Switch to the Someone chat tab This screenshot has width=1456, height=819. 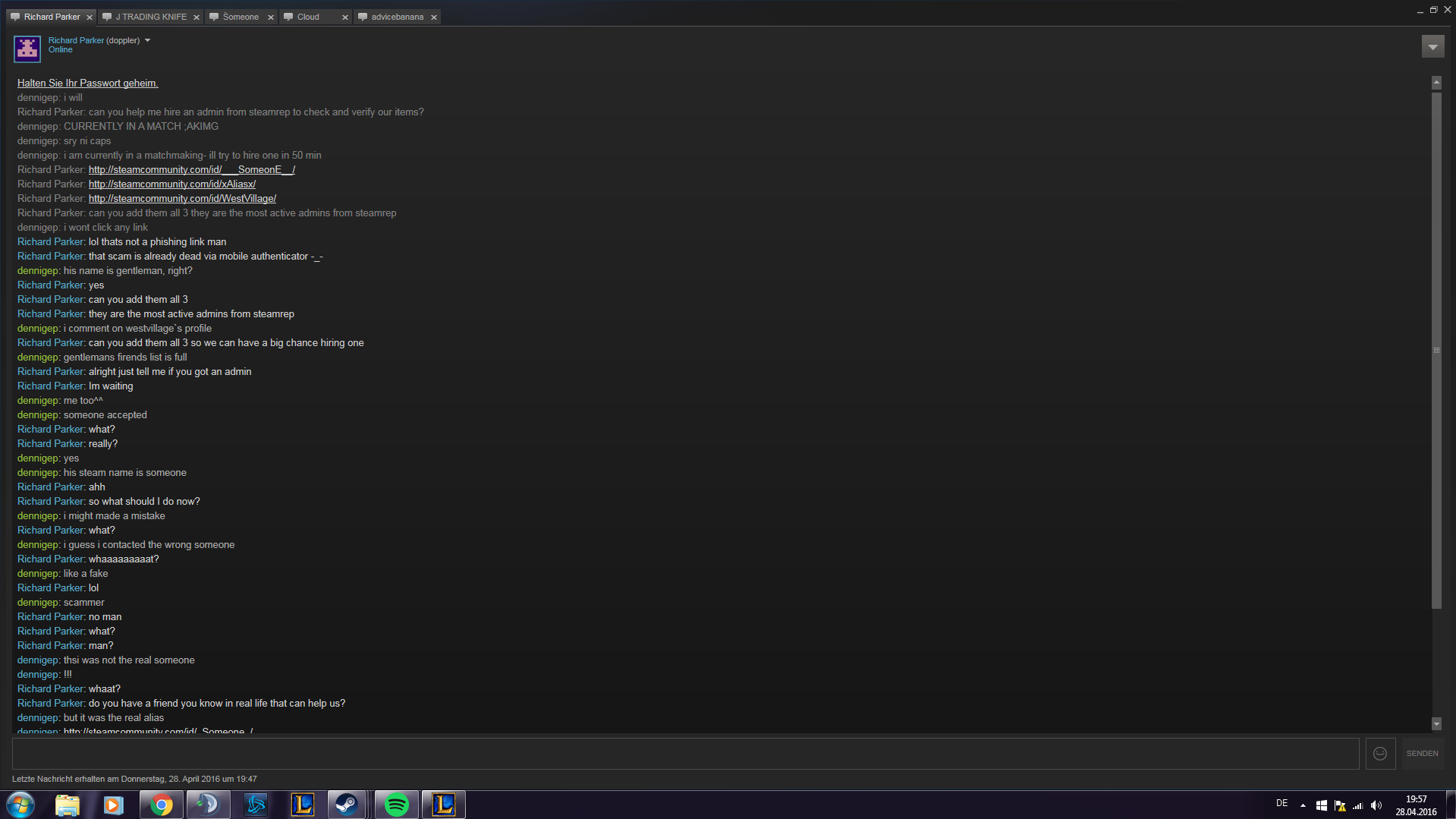240,17
